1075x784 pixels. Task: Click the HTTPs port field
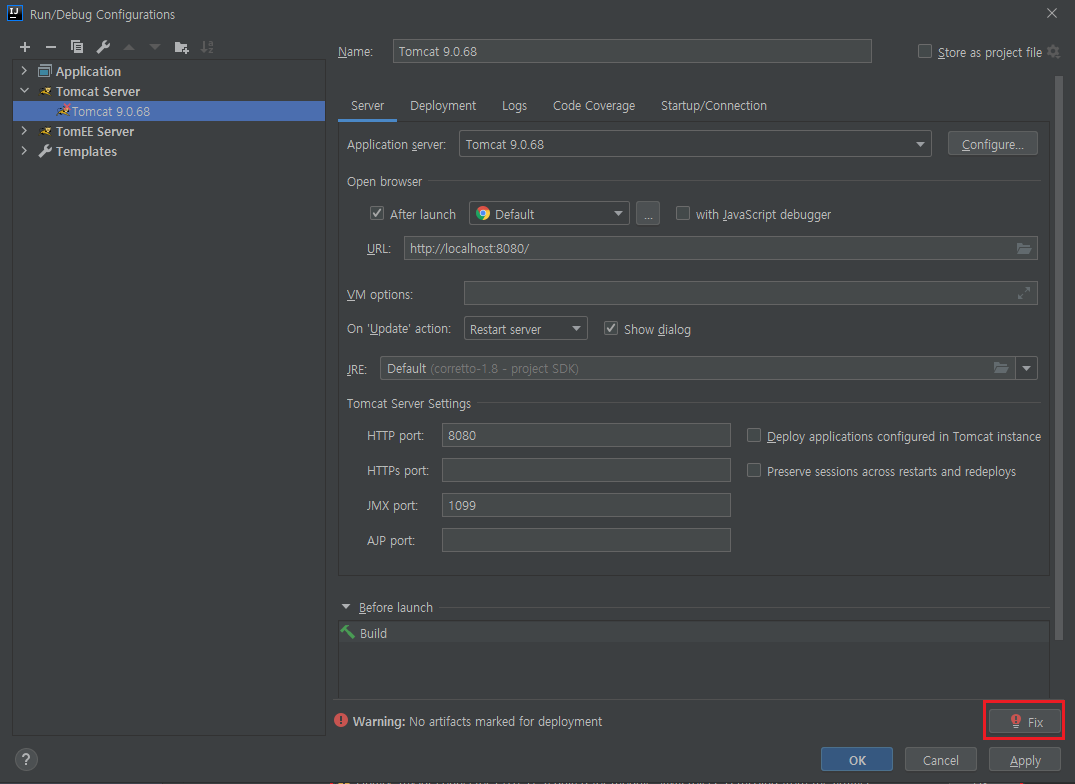point(586,470)
